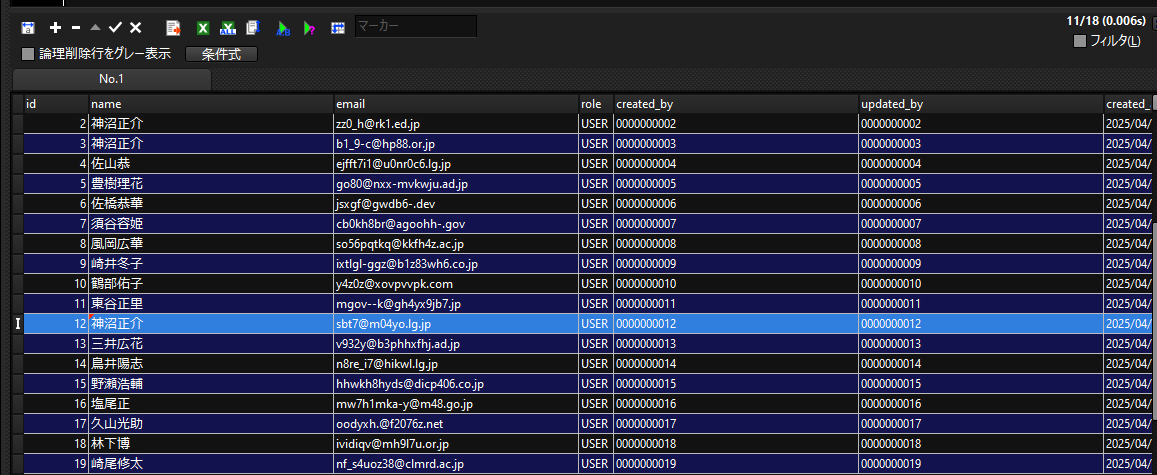Screen dimensions: 1157x475
Task: Select name cell 佐山恭
Action: 211,164
